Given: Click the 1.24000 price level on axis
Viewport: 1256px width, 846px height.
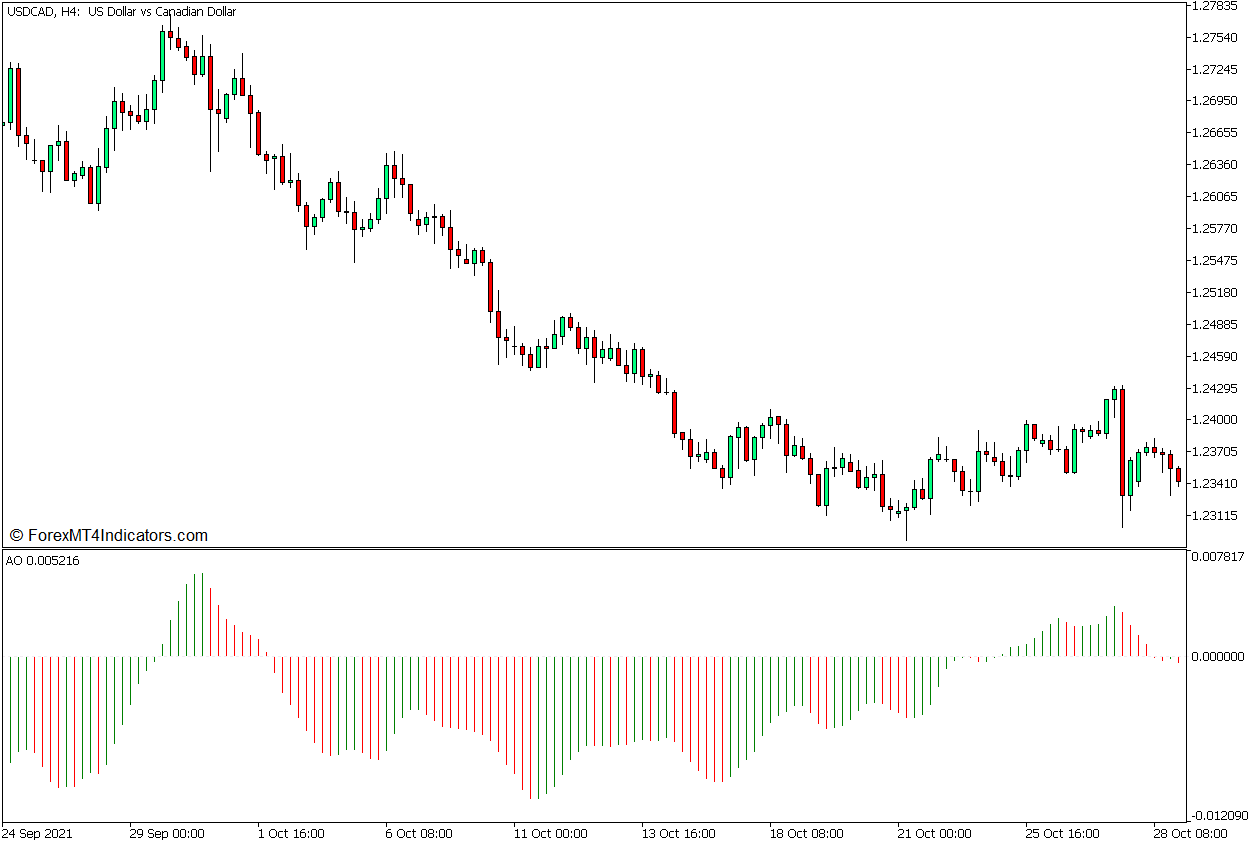Looking at the screenshot, I should (1217, 420).
